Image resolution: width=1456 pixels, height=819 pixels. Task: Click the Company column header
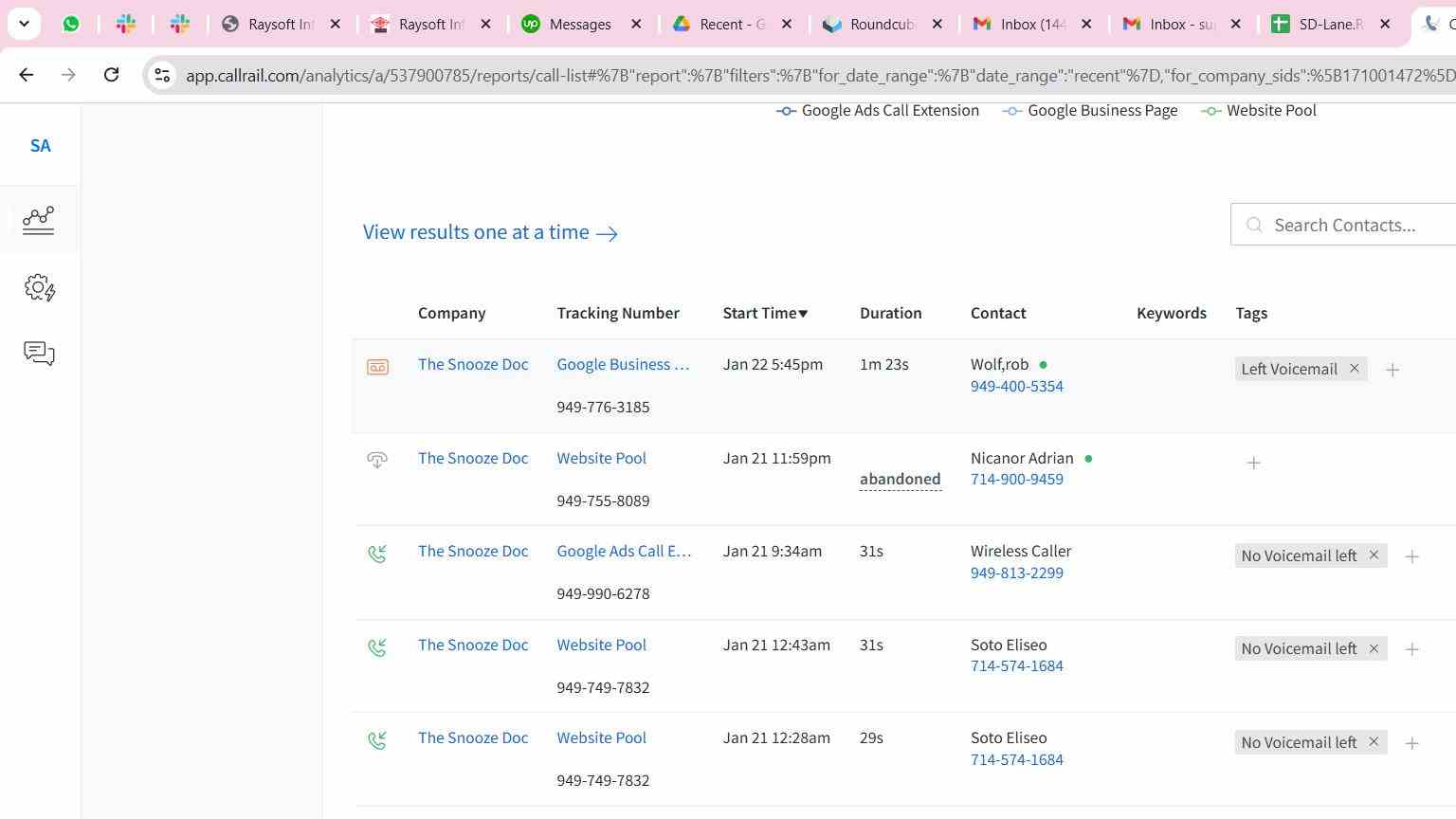[x=451, y=313]
